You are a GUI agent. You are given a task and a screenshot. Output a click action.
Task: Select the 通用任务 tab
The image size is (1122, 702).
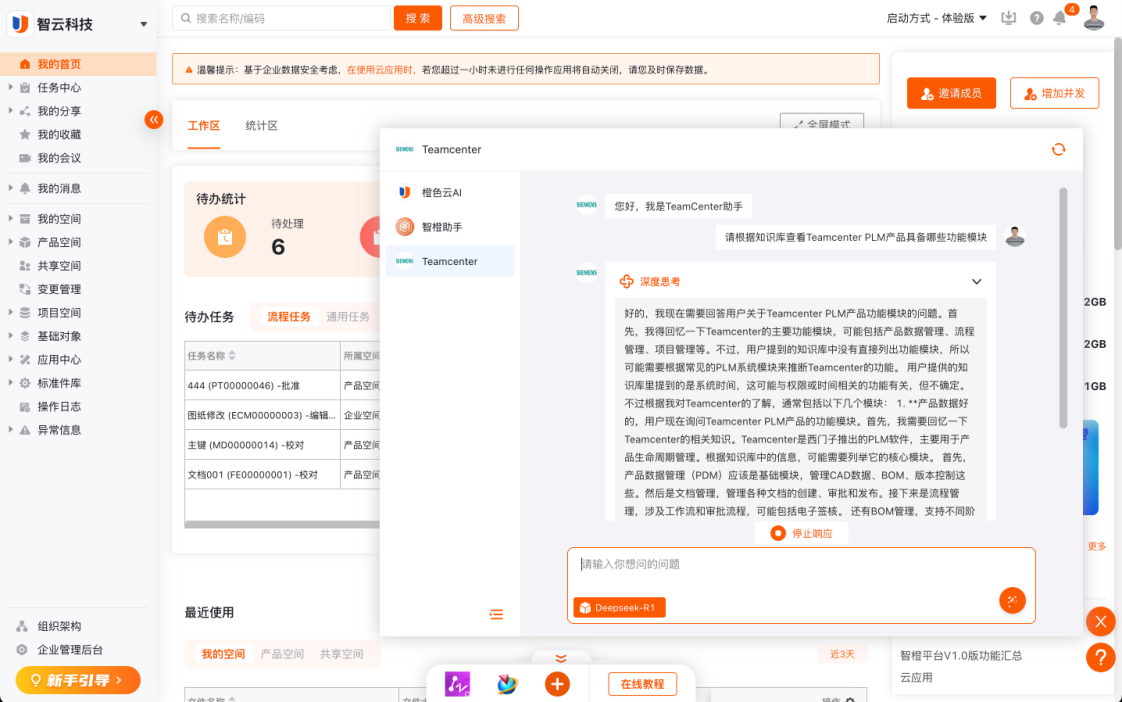348,317
